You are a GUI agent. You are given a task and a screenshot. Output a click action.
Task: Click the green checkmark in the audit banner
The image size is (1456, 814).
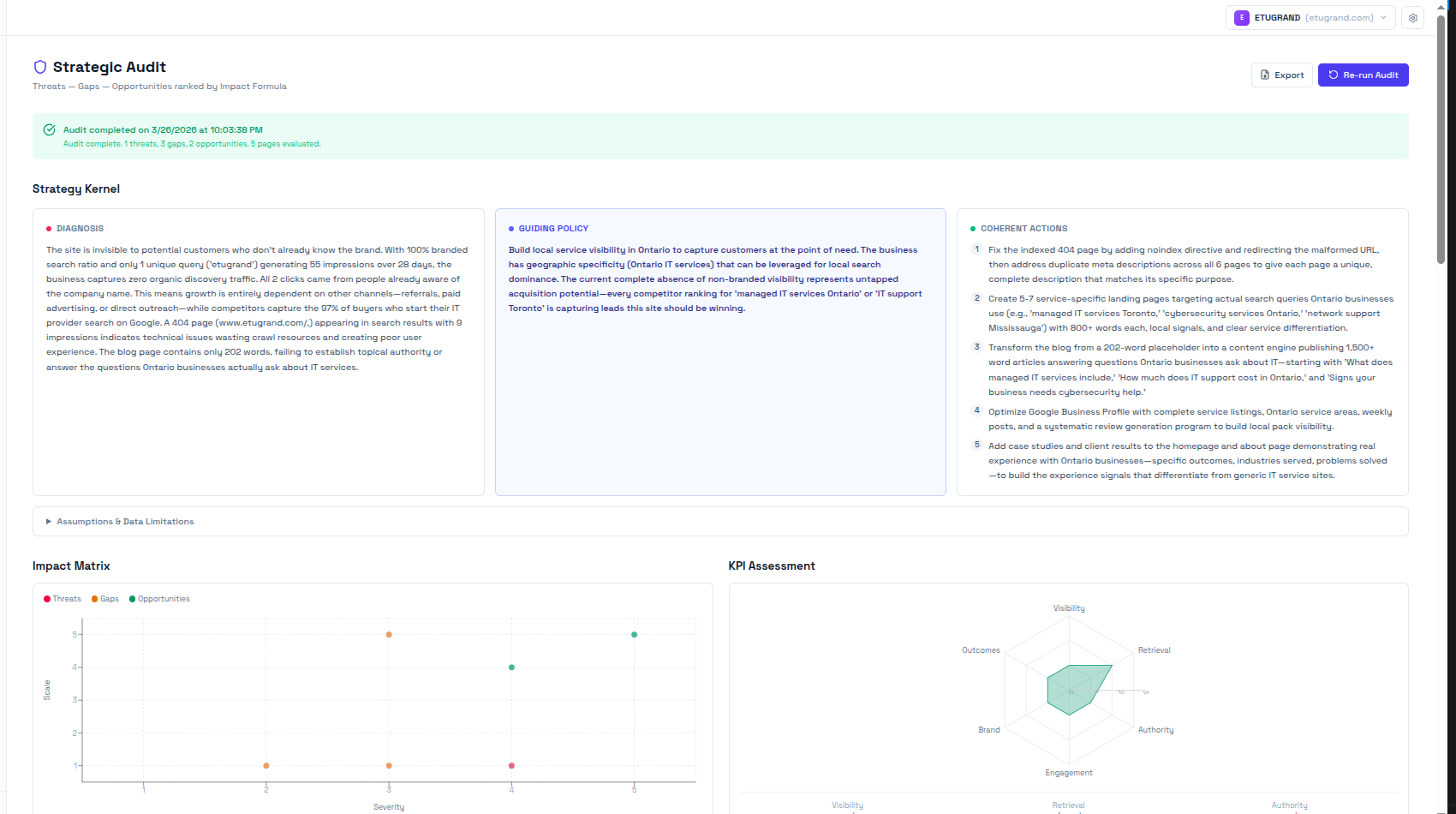50,129
